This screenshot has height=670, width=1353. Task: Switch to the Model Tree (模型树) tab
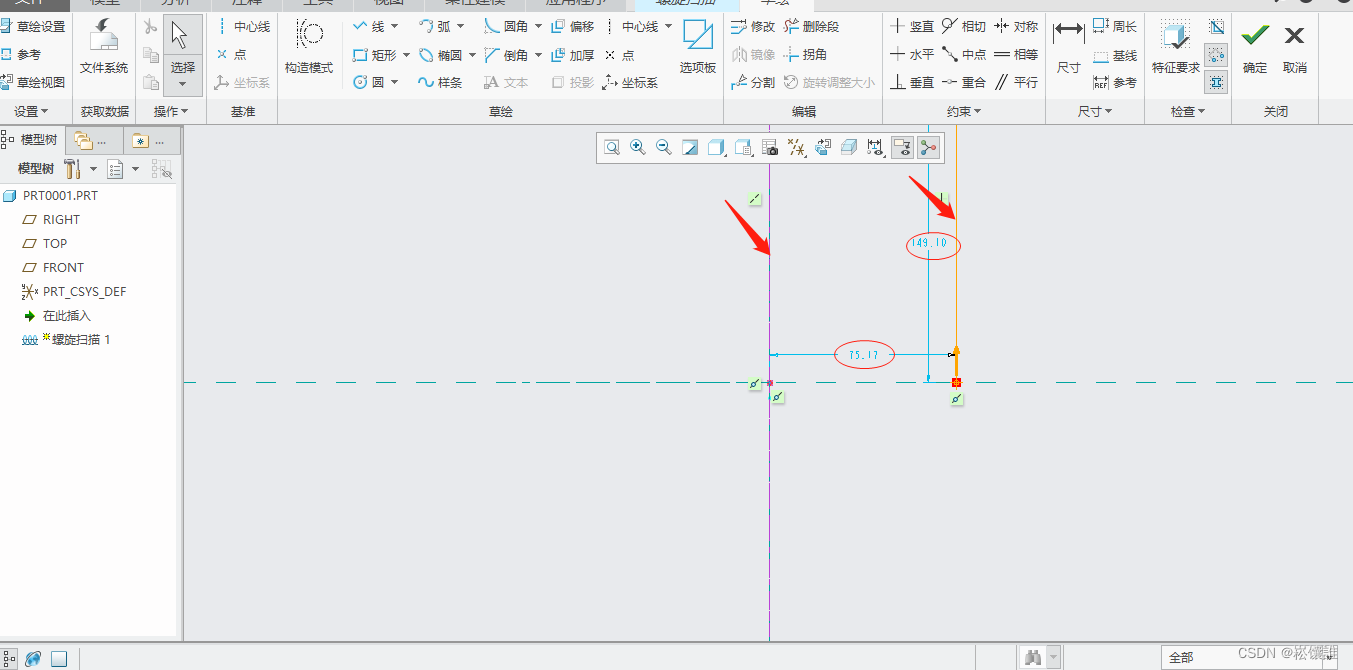tap(32, 140)
